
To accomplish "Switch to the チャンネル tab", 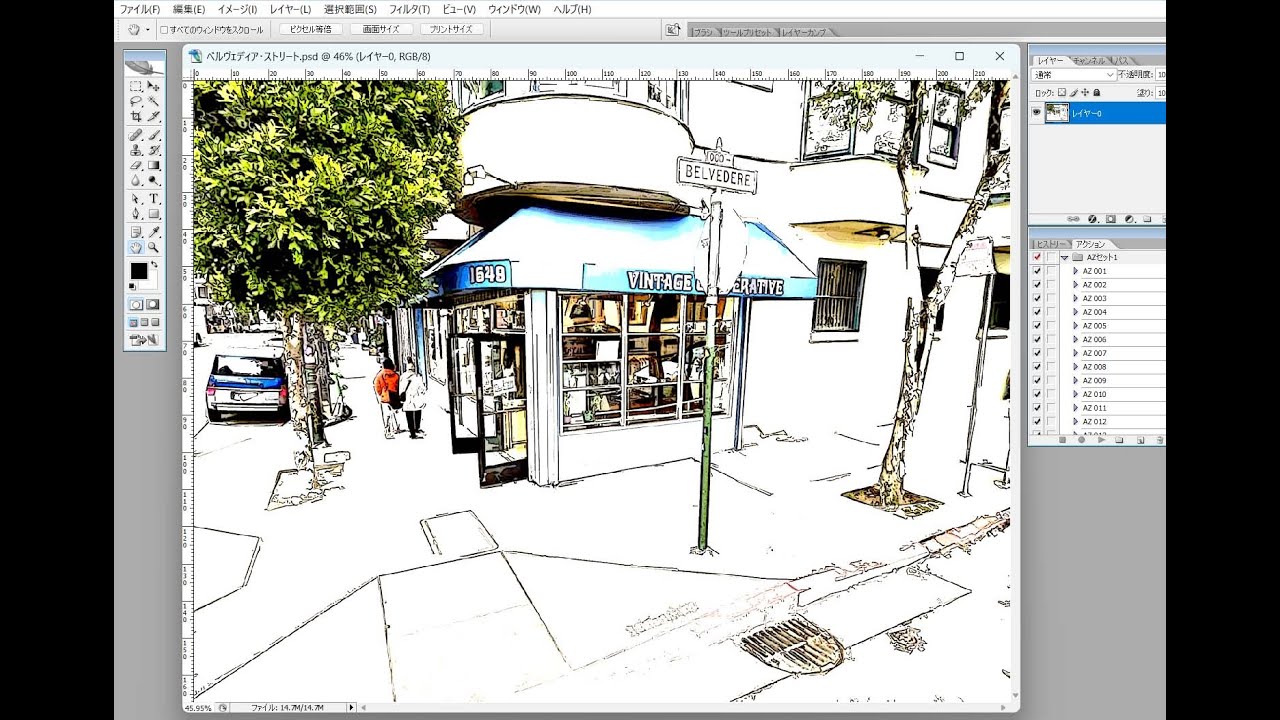I will pyautogui.click(x=1089, y=61).
